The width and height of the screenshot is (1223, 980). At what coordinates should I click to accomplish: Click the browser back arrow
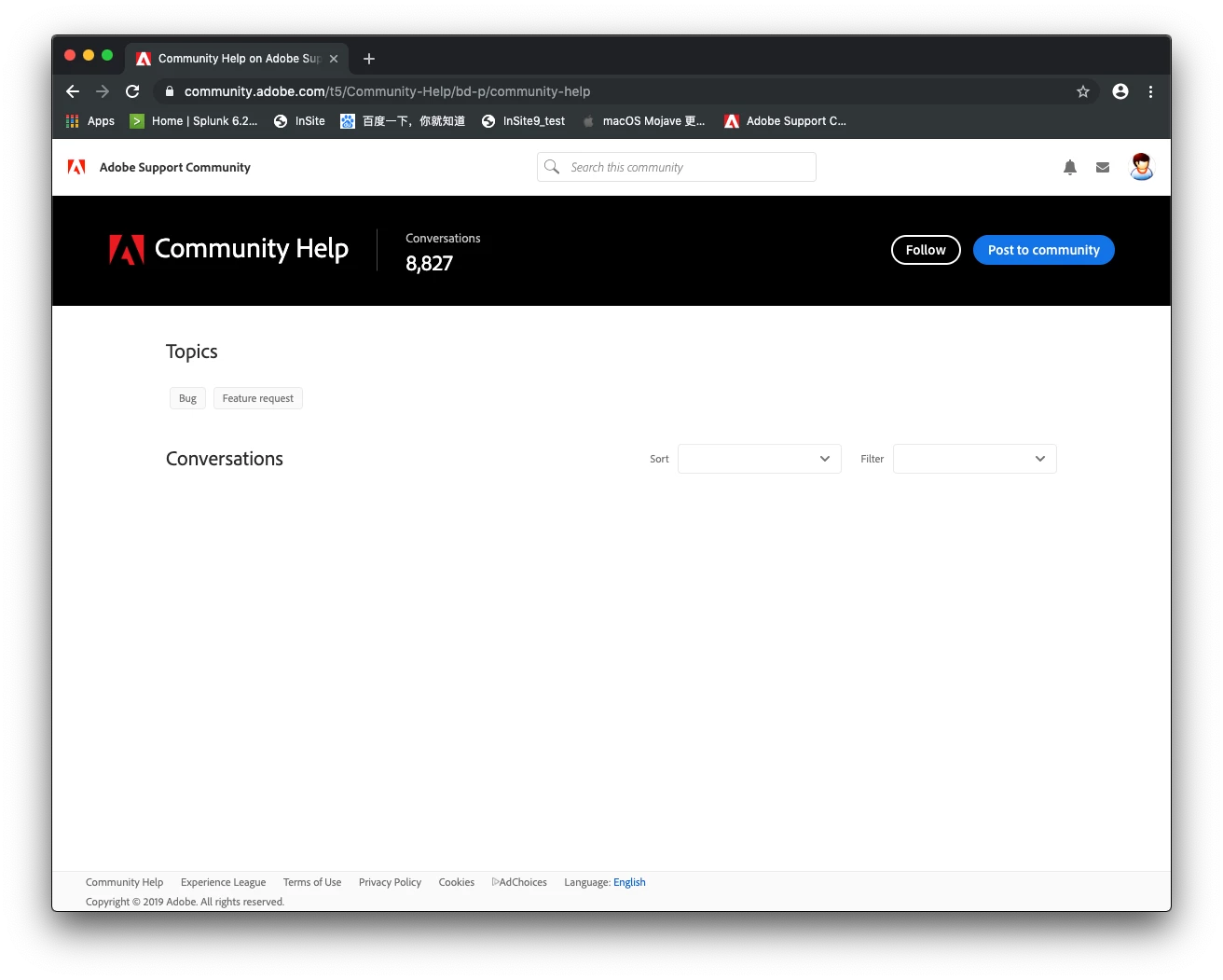73,91
